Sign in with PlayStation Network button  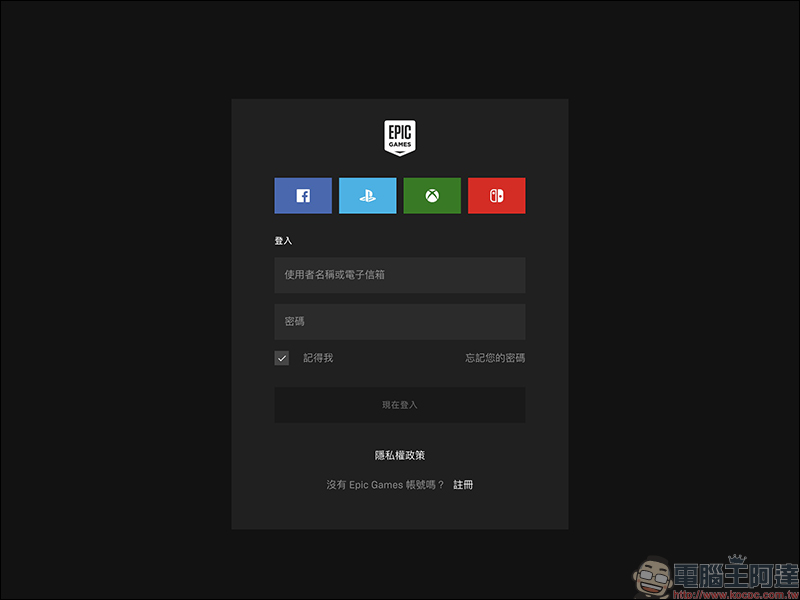[x=367, y=196]
